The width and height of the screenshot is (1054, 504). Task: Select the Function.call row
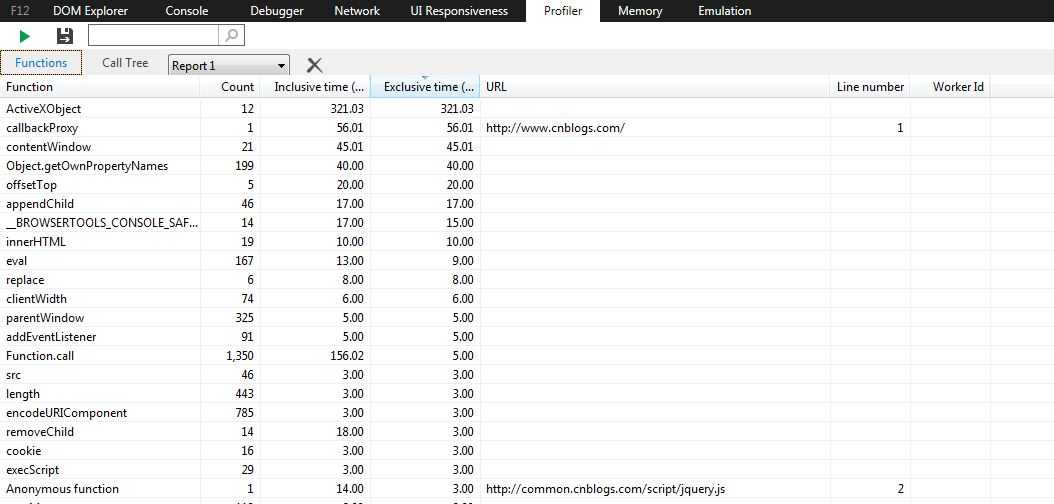(527, 355)
